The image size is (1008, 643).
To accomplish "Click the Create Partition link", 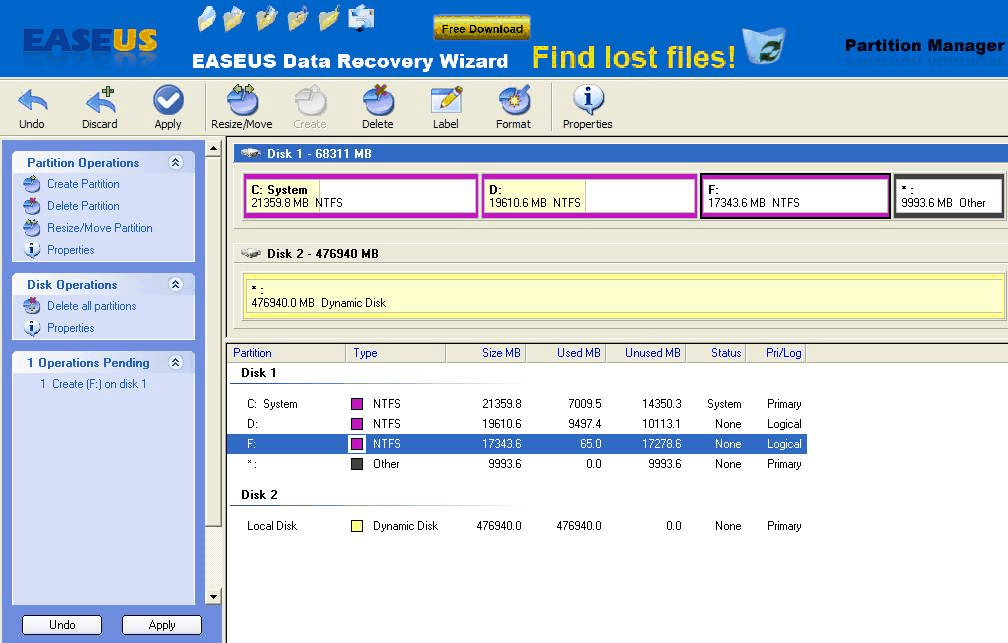I will tap(83, 184).
